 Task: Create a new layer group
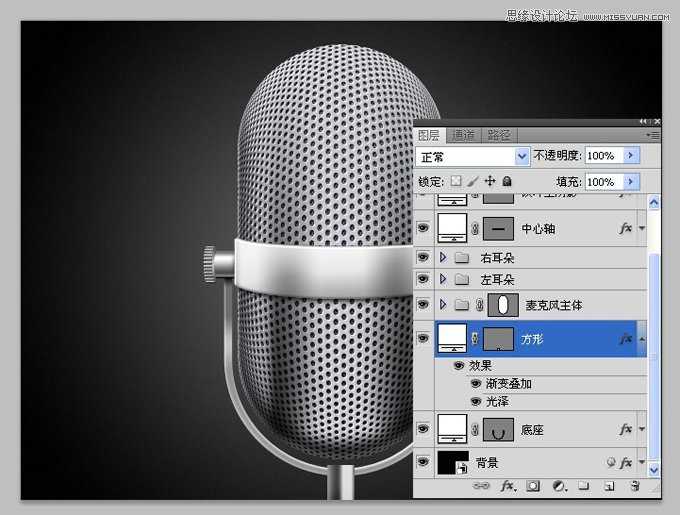[x=584, y=486]
